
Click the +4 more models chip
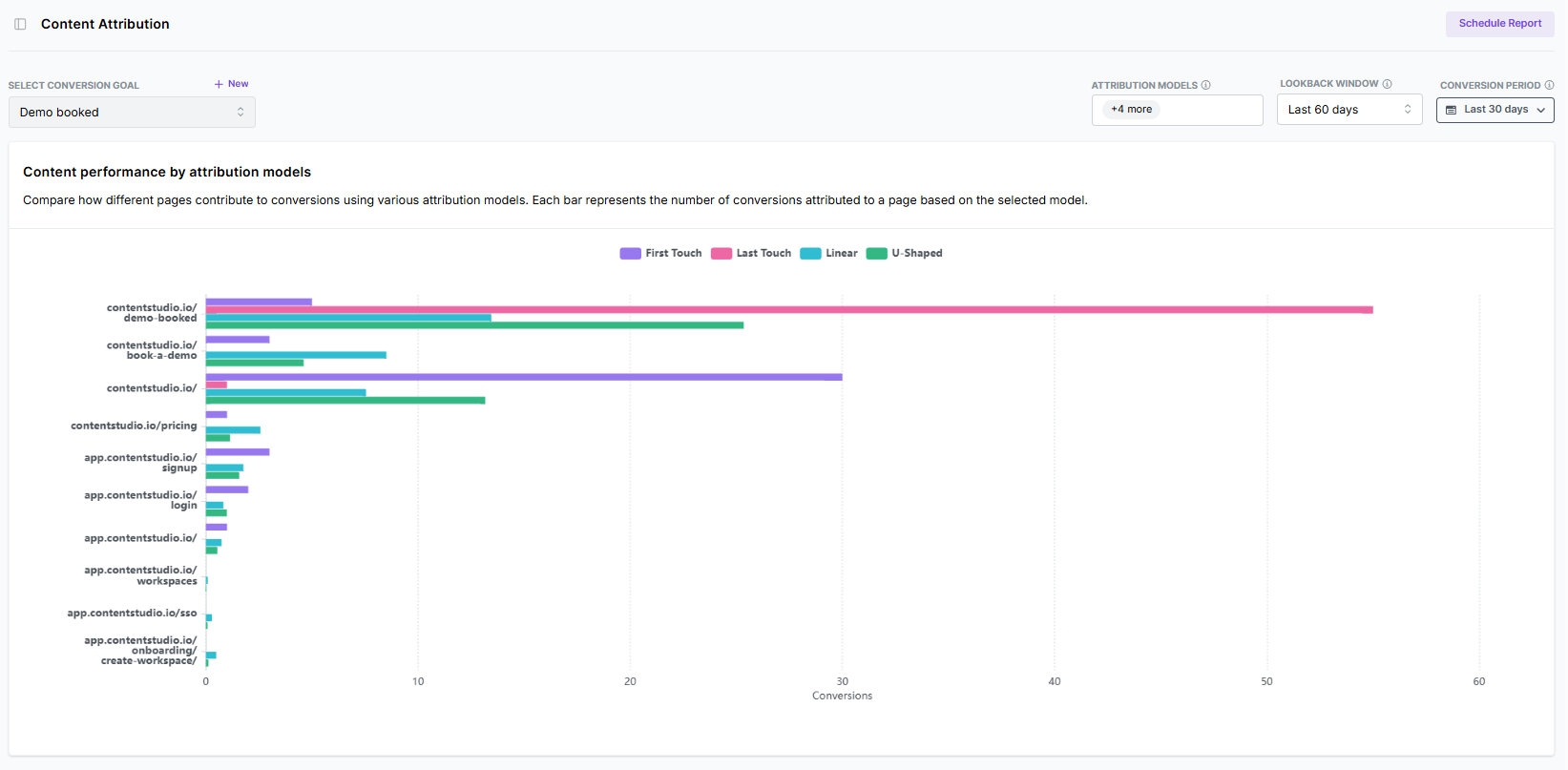(1131, 110)
